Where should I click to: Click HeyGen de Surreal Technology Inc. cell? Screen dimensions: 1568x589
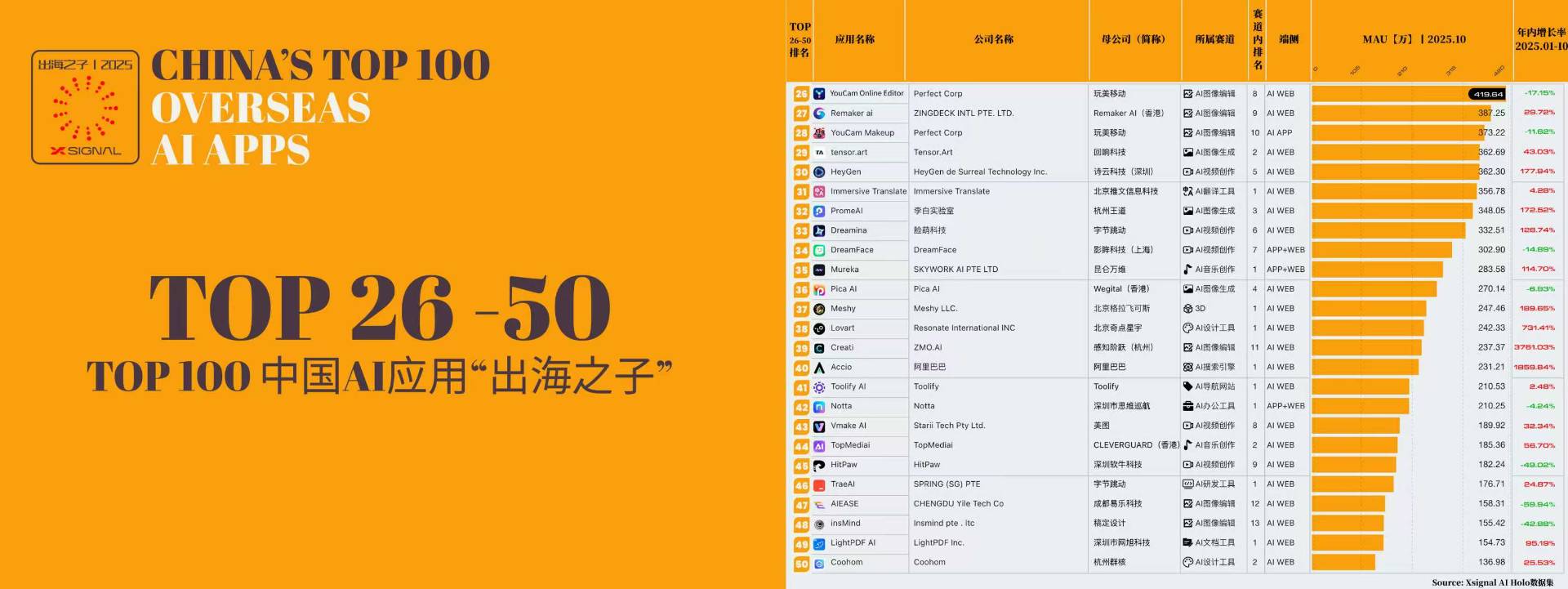coord(980,172)
